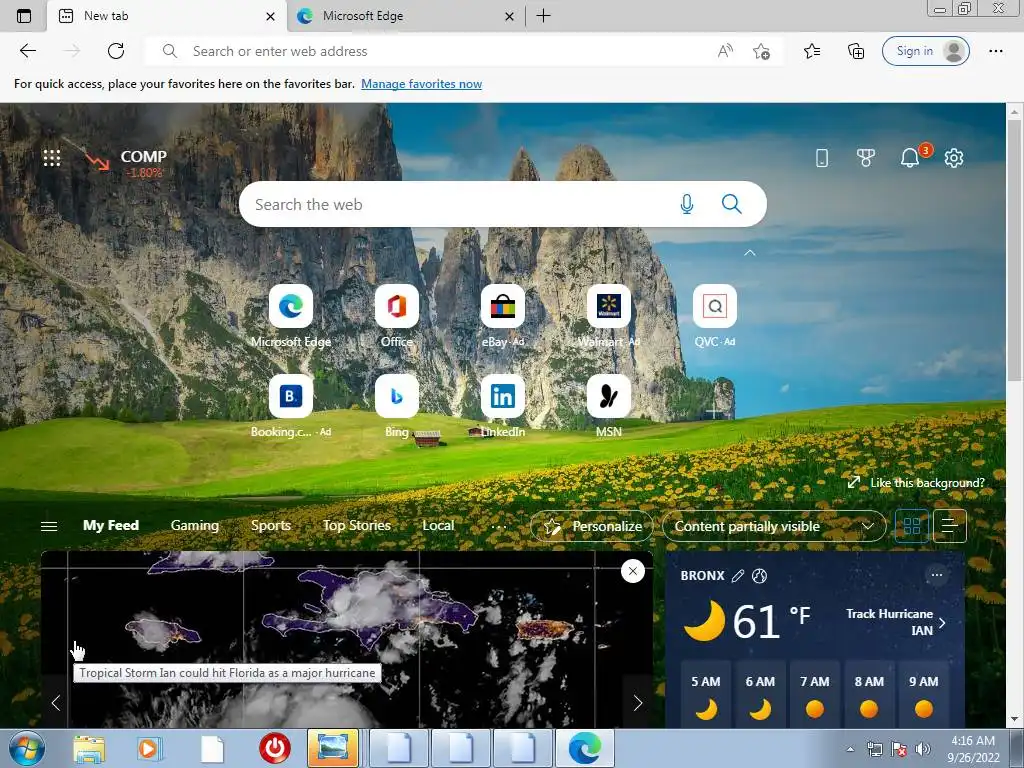Open the tab actions menu icon
The width and height of the screenshot is (1024, 768).
(x=24, y=16)
